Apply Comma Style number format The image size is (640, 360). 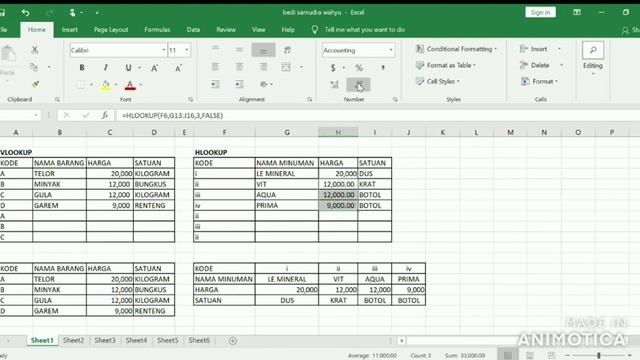tap(383, 68)
